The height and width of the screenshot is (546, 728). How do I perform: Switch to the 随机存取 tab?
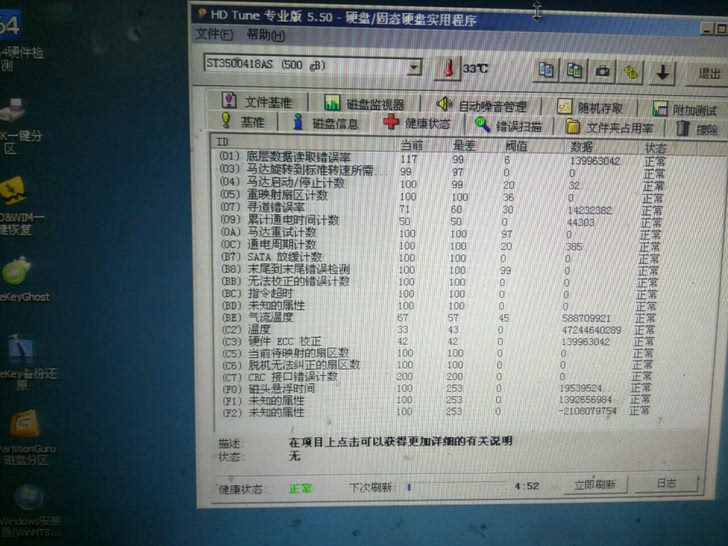pyautogui.click(x=591, y=107)
